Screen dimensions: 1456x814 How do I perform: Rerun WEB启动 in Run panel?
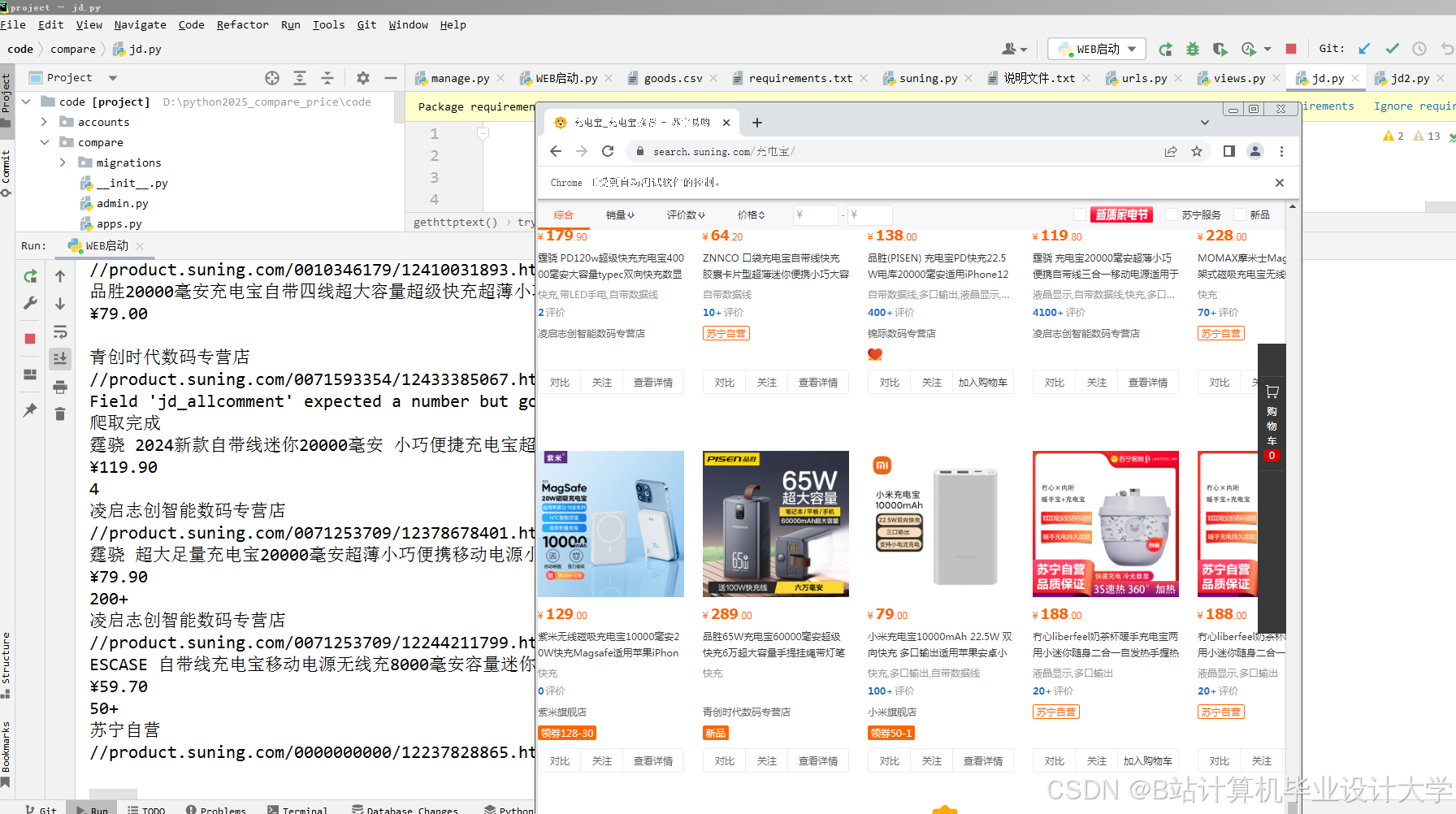pyautogui.click(x=30, y=276)
